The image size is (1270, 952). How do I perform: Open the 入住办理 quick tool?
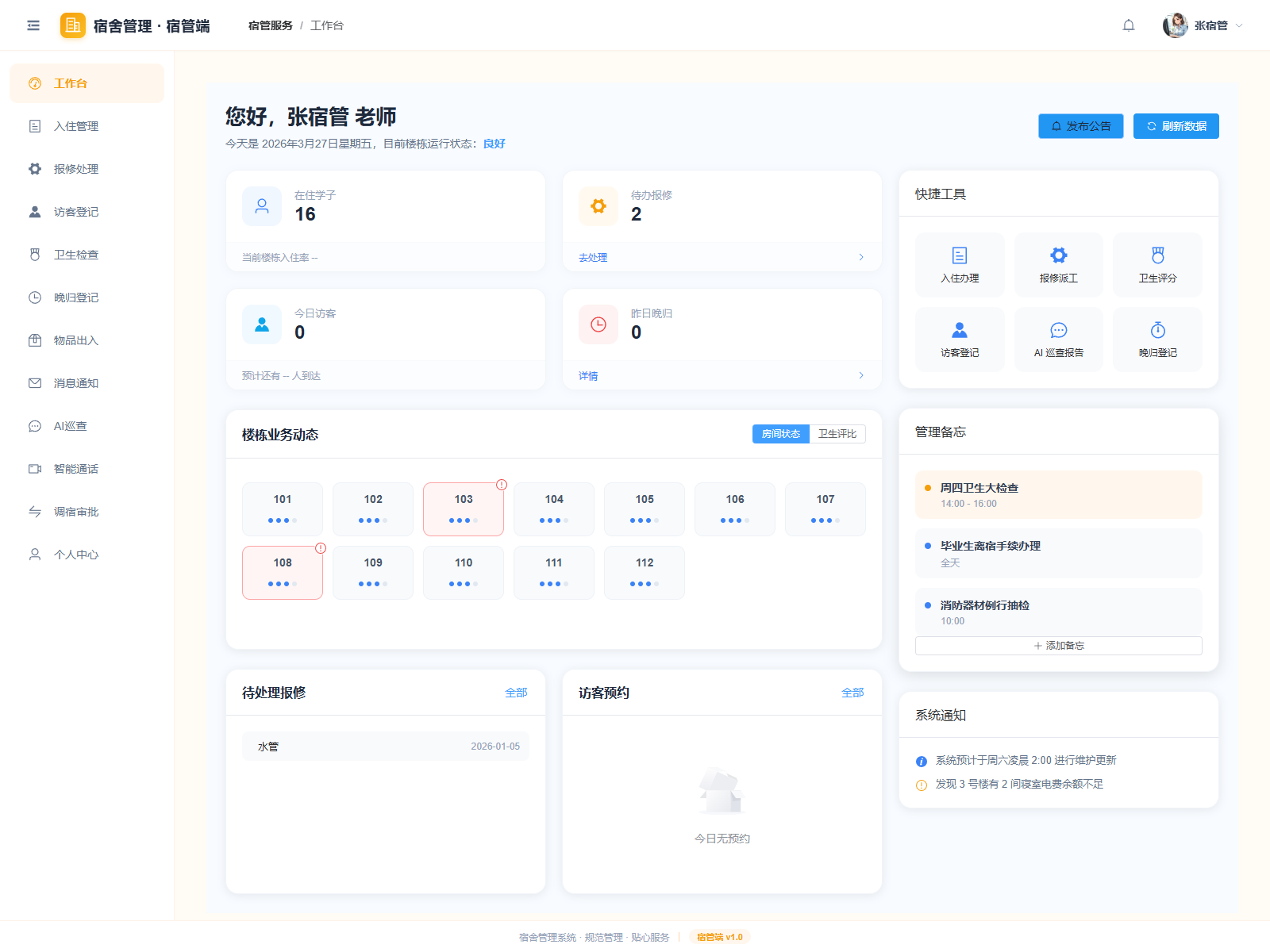(960, 265)
